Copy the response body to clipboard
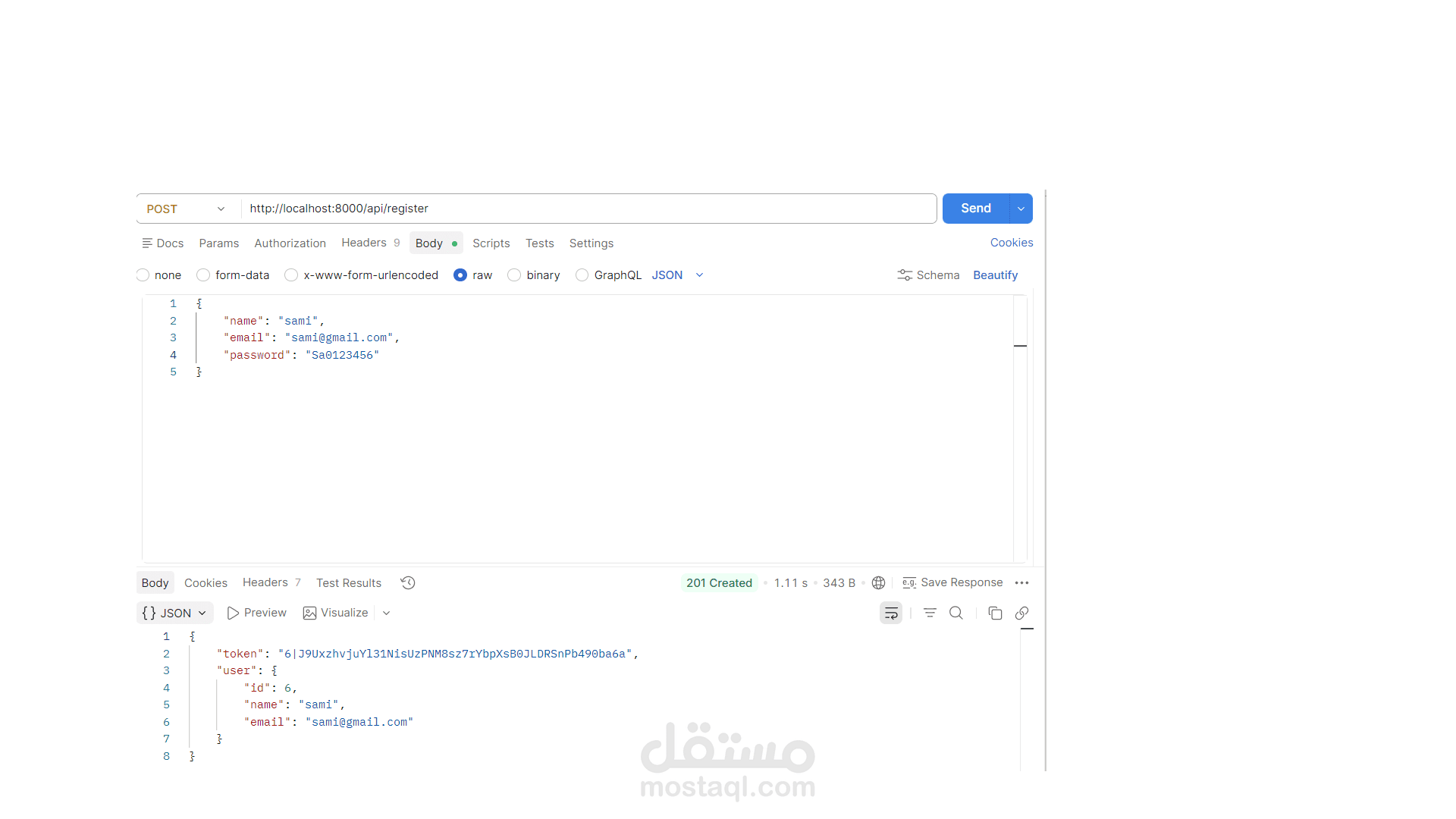1456x819 pixels. (994, 613)
